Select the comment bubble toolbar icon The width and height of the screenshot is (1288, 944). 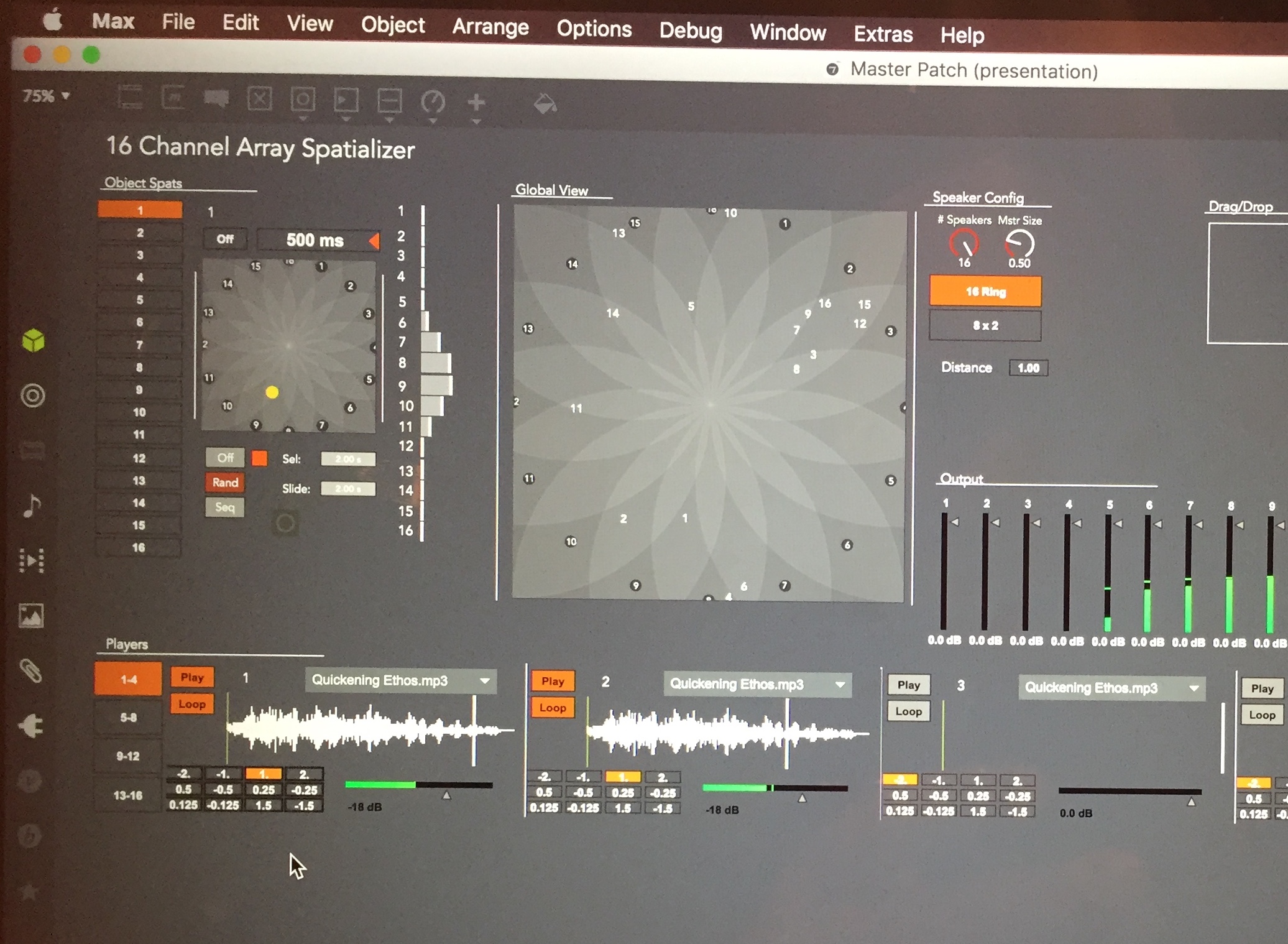216,98
